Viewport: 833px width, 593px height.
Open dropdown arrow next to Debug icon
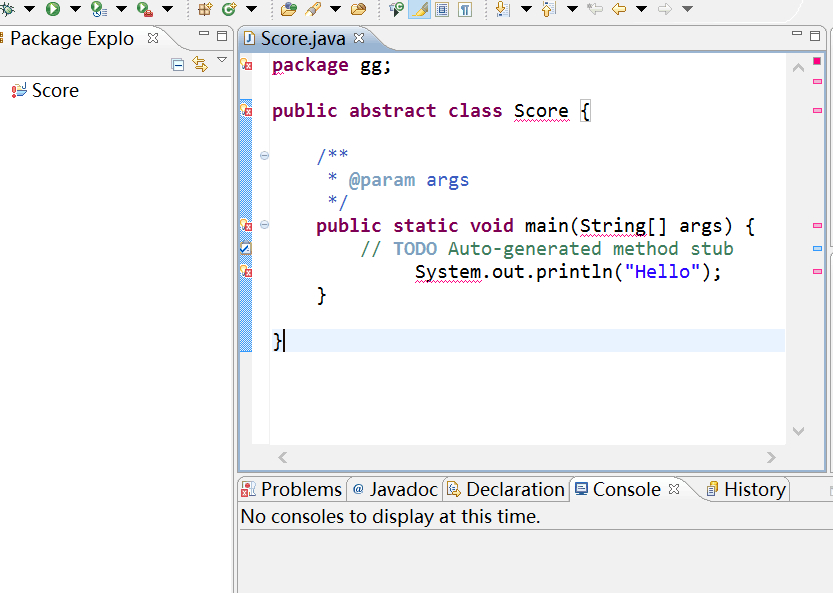tap(30, 9)
